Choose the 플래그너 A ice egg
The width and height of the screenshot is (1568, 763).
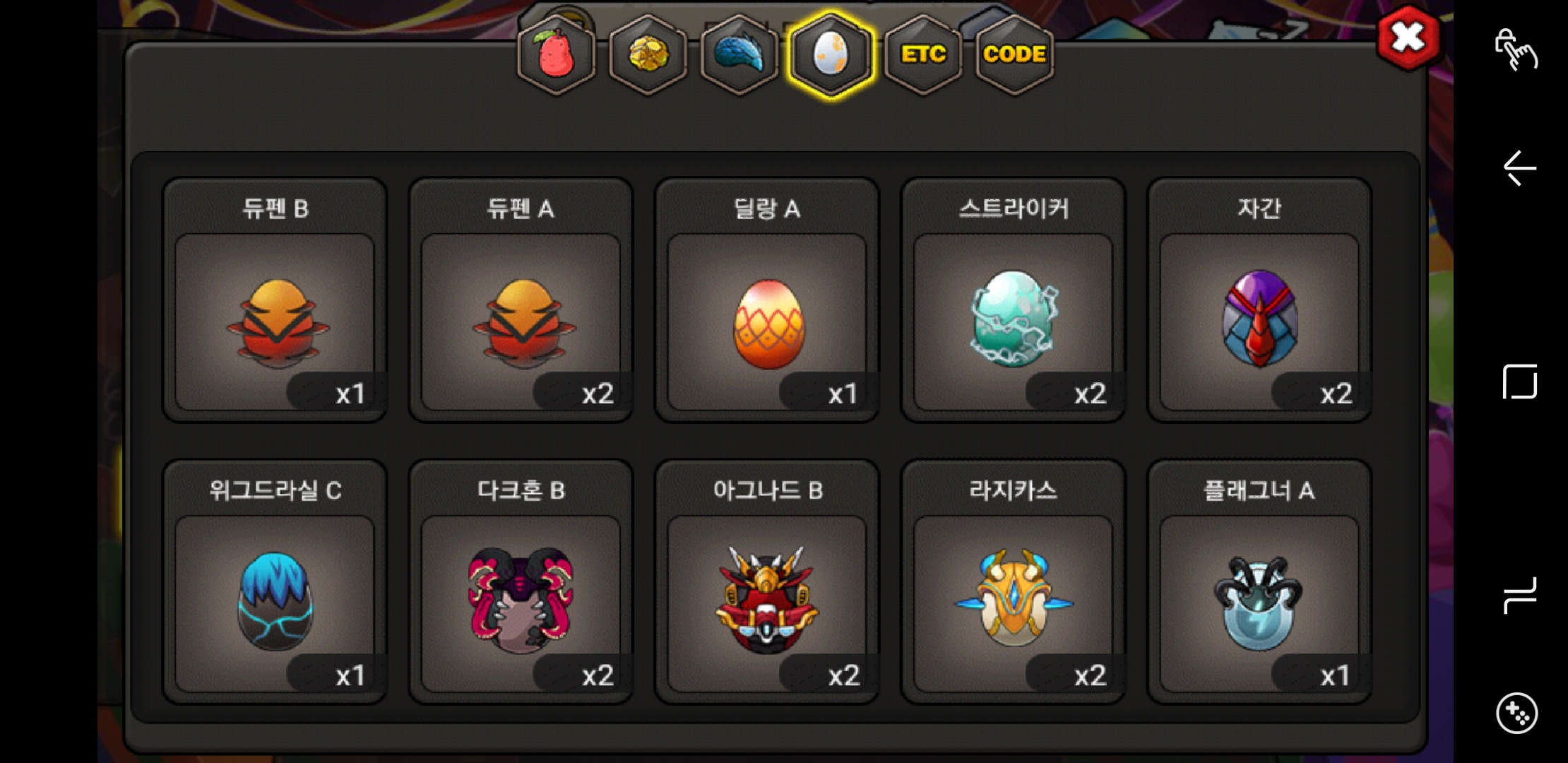point(1259,581)
